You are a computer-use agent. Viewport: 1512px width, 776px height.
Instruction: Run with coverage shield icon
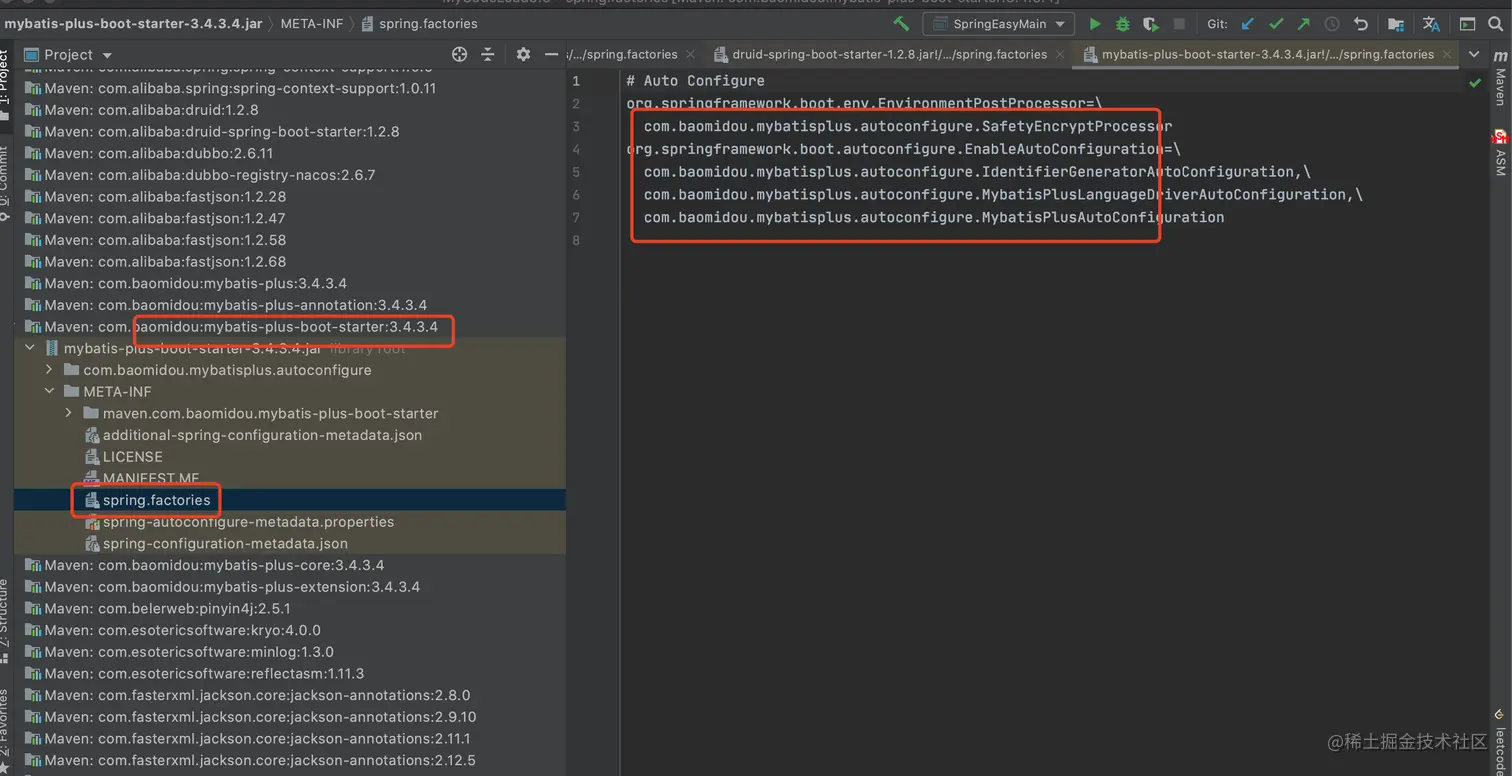tap(1151, 24)
